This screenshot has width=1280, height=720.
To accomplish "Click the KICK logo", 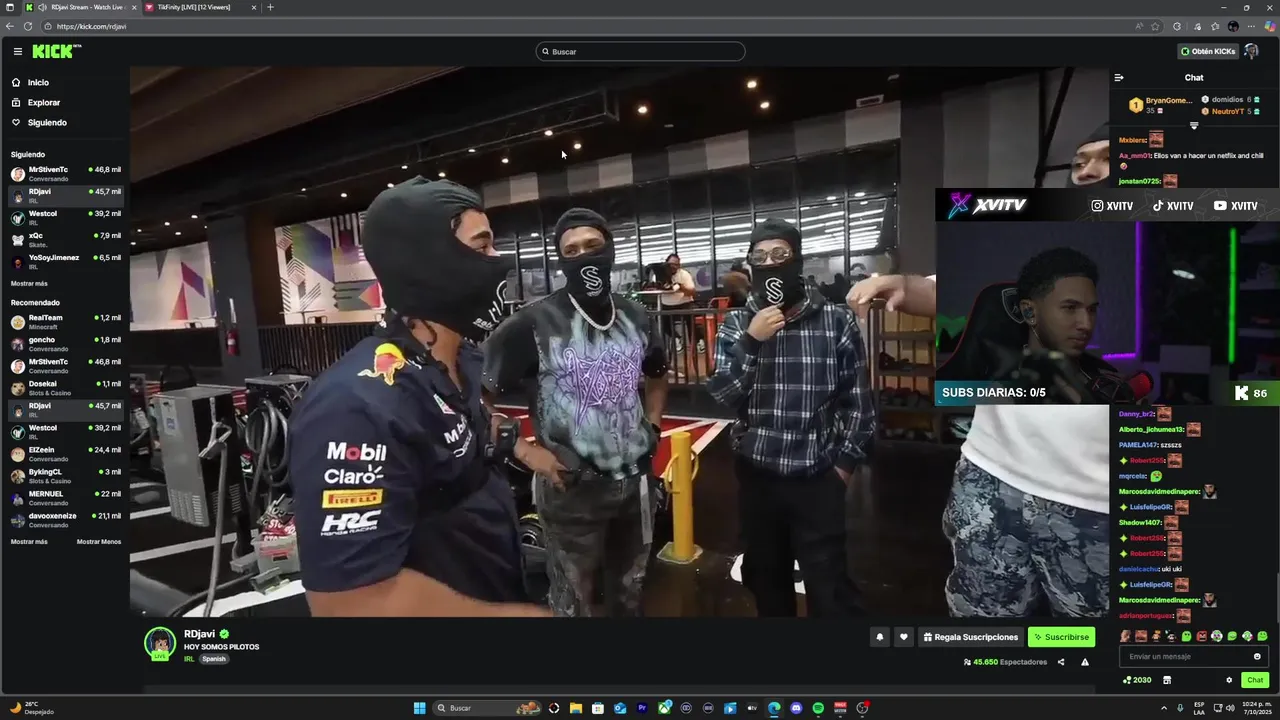I will (56, 51).
